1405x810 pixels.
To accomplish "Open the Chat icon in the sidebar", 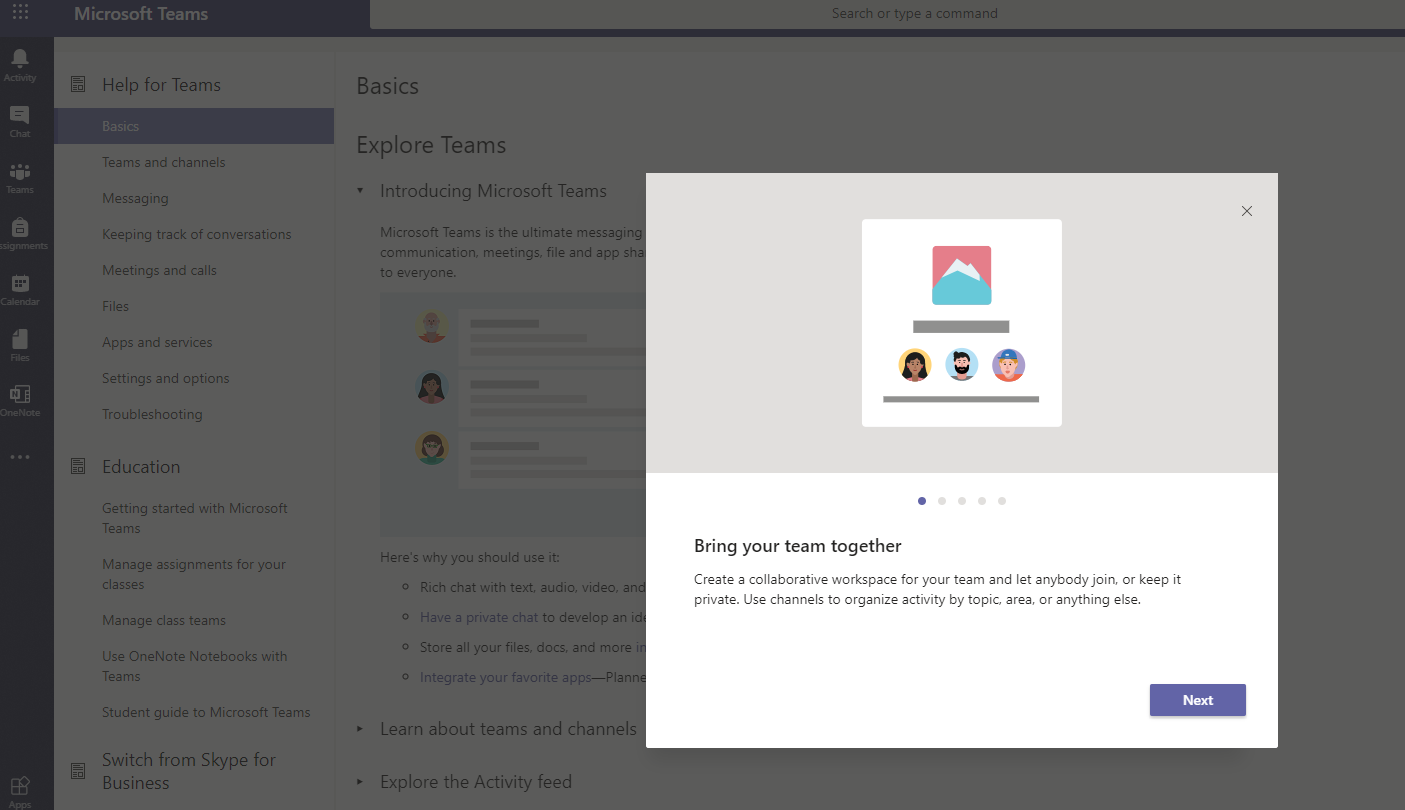I will pyautogui.click(x=20, y=115).
